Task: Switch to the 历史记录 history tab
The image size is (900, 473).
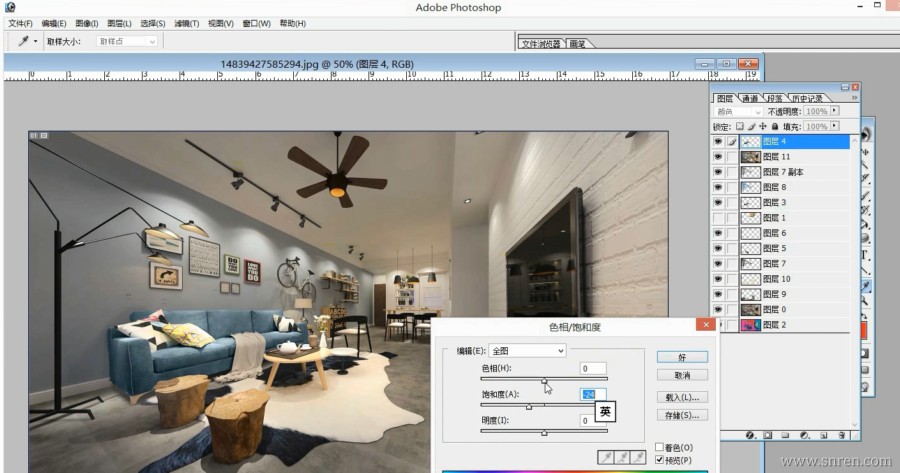Action: pos(807,98)
